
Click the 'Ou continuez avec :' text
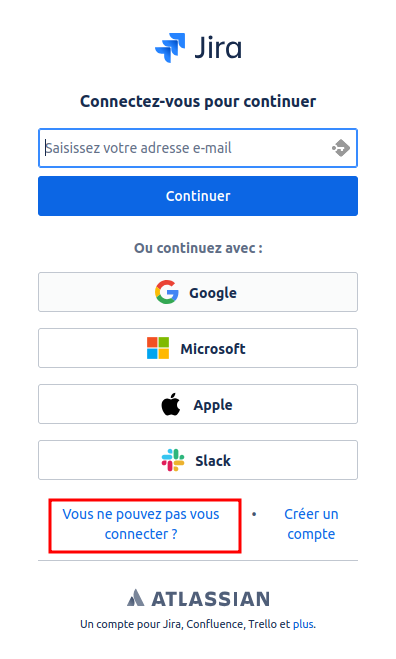pyautogui.click(x=198, y=248)
